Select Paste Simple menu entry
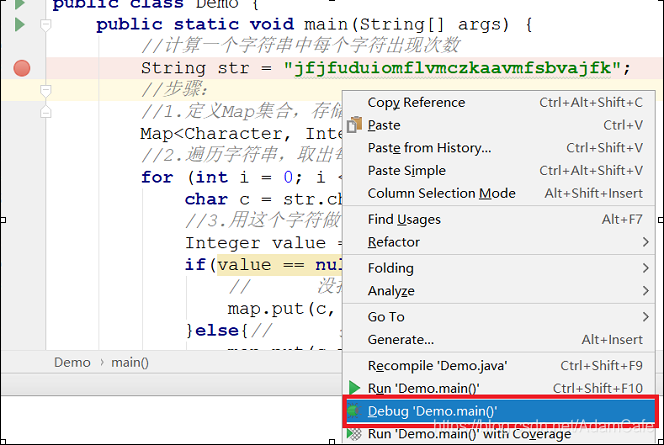The image size is (664, 445). [499, 171]
